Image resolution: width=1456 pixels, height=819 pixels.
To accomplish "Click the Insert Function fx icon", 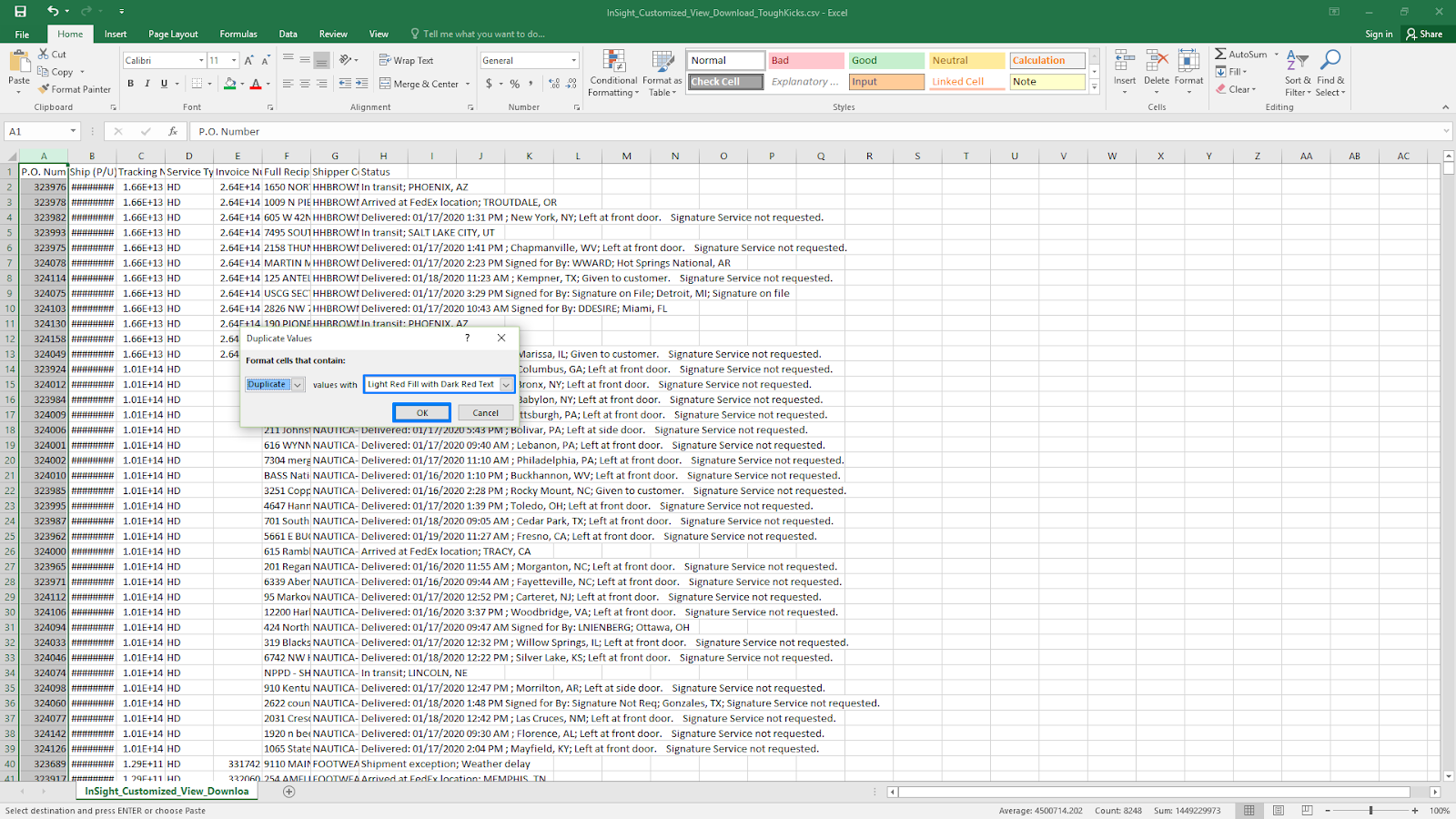I will click(x=173, y=131).
